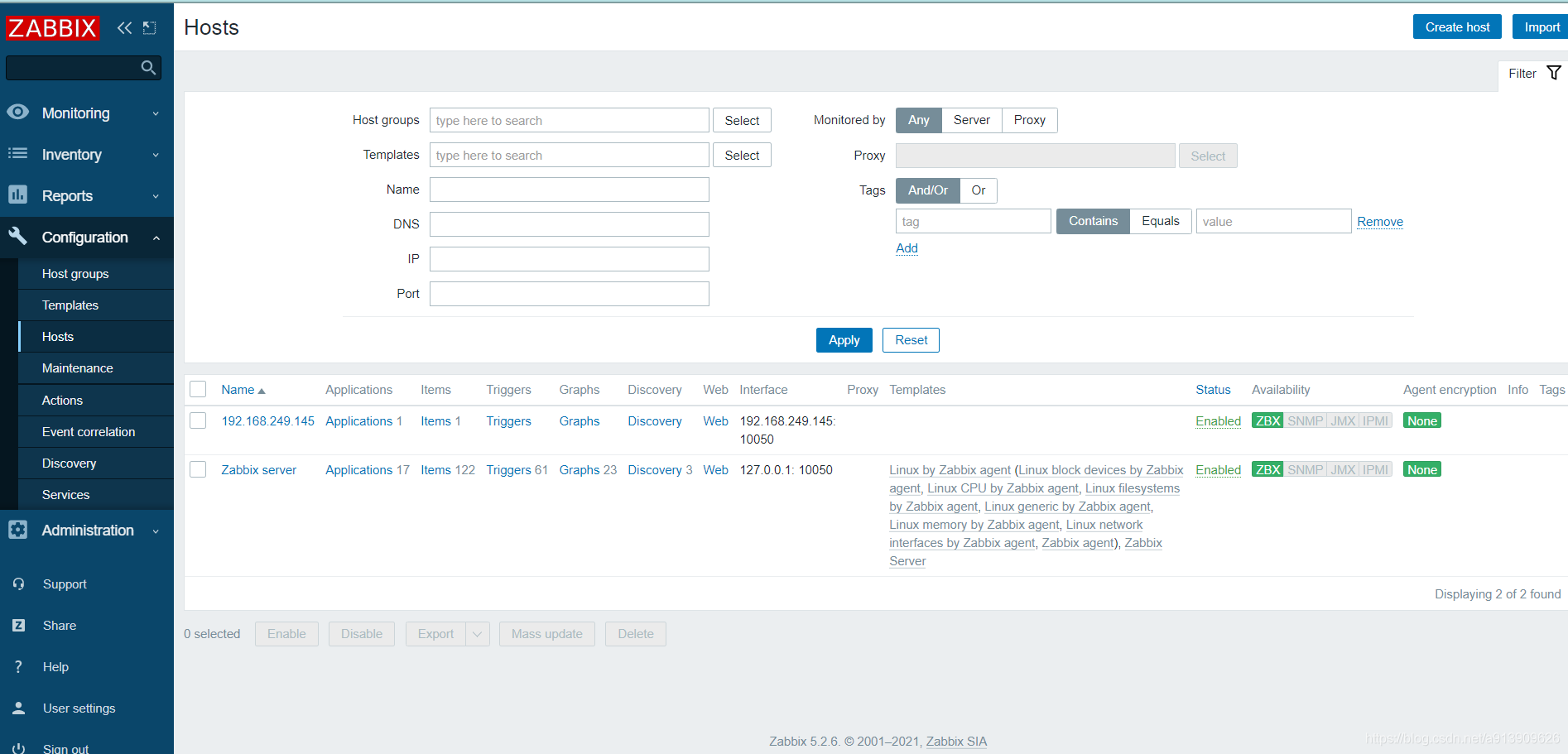This screenshot has width=1568, height=754.
Task: Click None encryption badge for Zabbix server
Action: coord(1422,470)
